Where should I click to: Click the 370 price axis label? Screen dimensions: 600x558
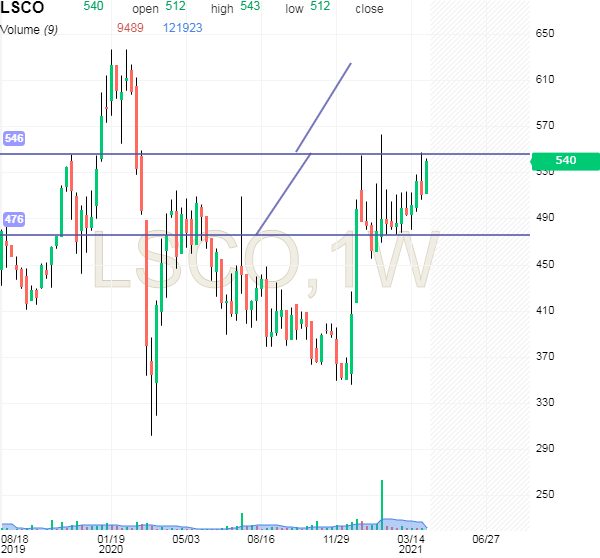[545, 356]
